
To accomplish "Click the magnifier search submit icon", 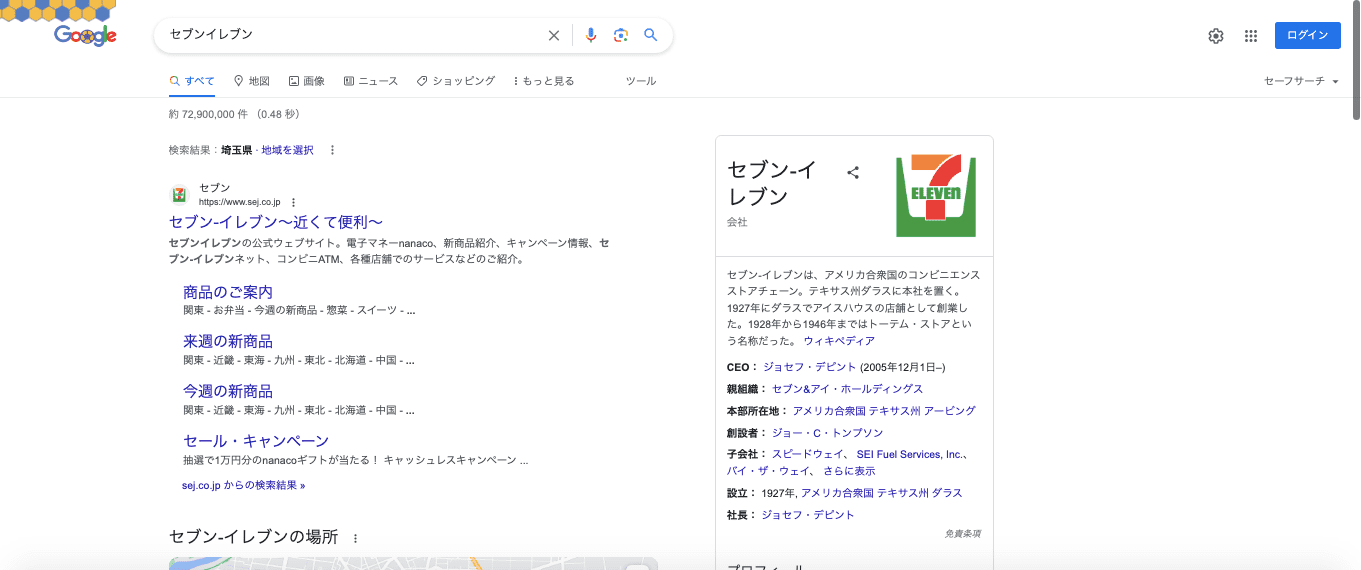I will coord(651,35).
